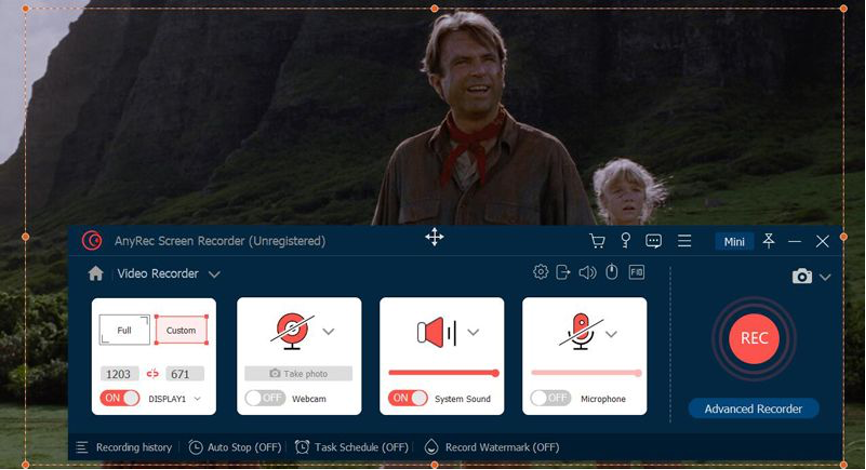Click the microphone icon
866x470 pixels.
(x=580, y=332)
